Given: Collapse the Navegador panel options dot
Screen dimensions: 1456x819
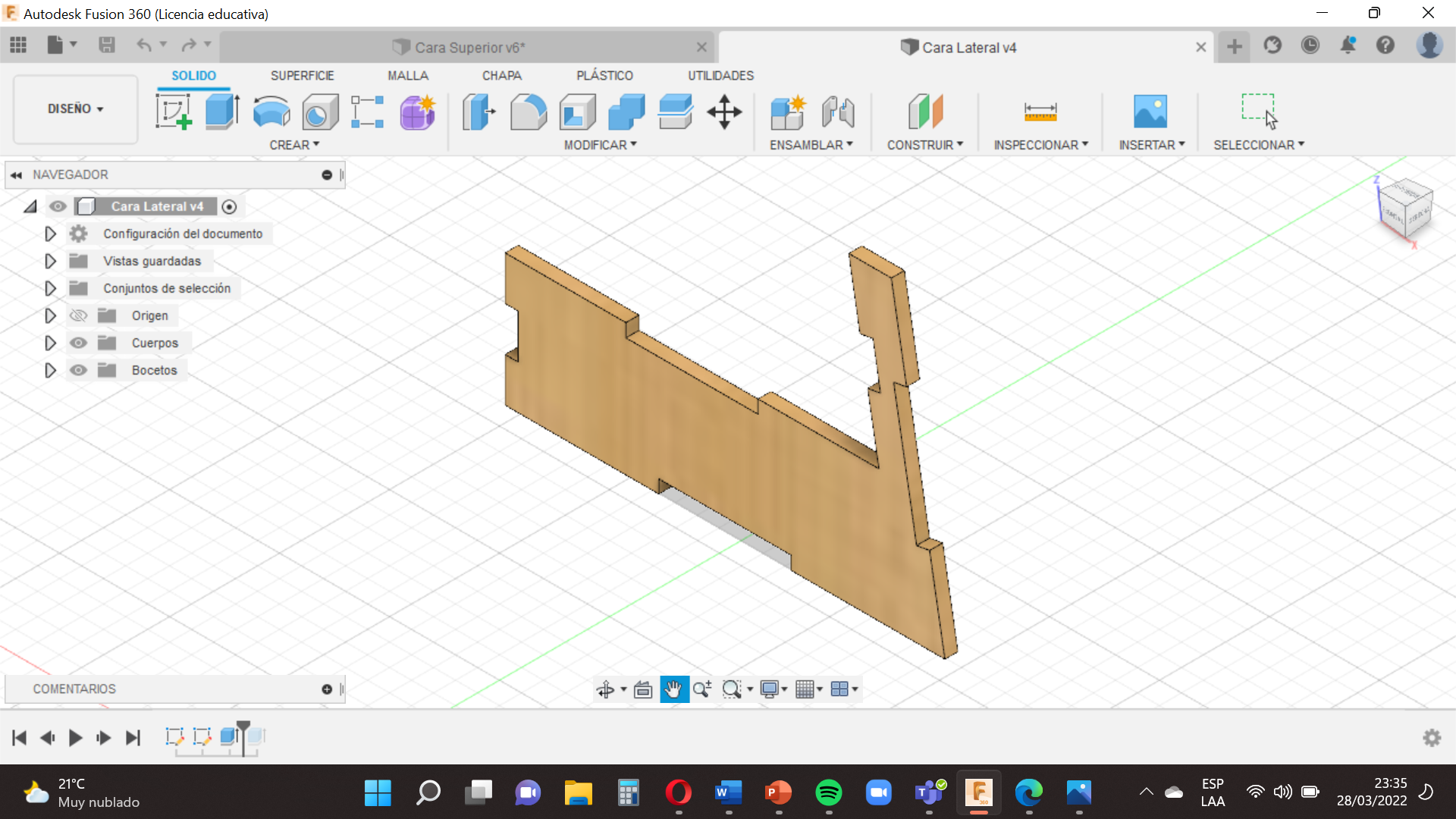Looking at the screenshot, I should pos(327,175).
